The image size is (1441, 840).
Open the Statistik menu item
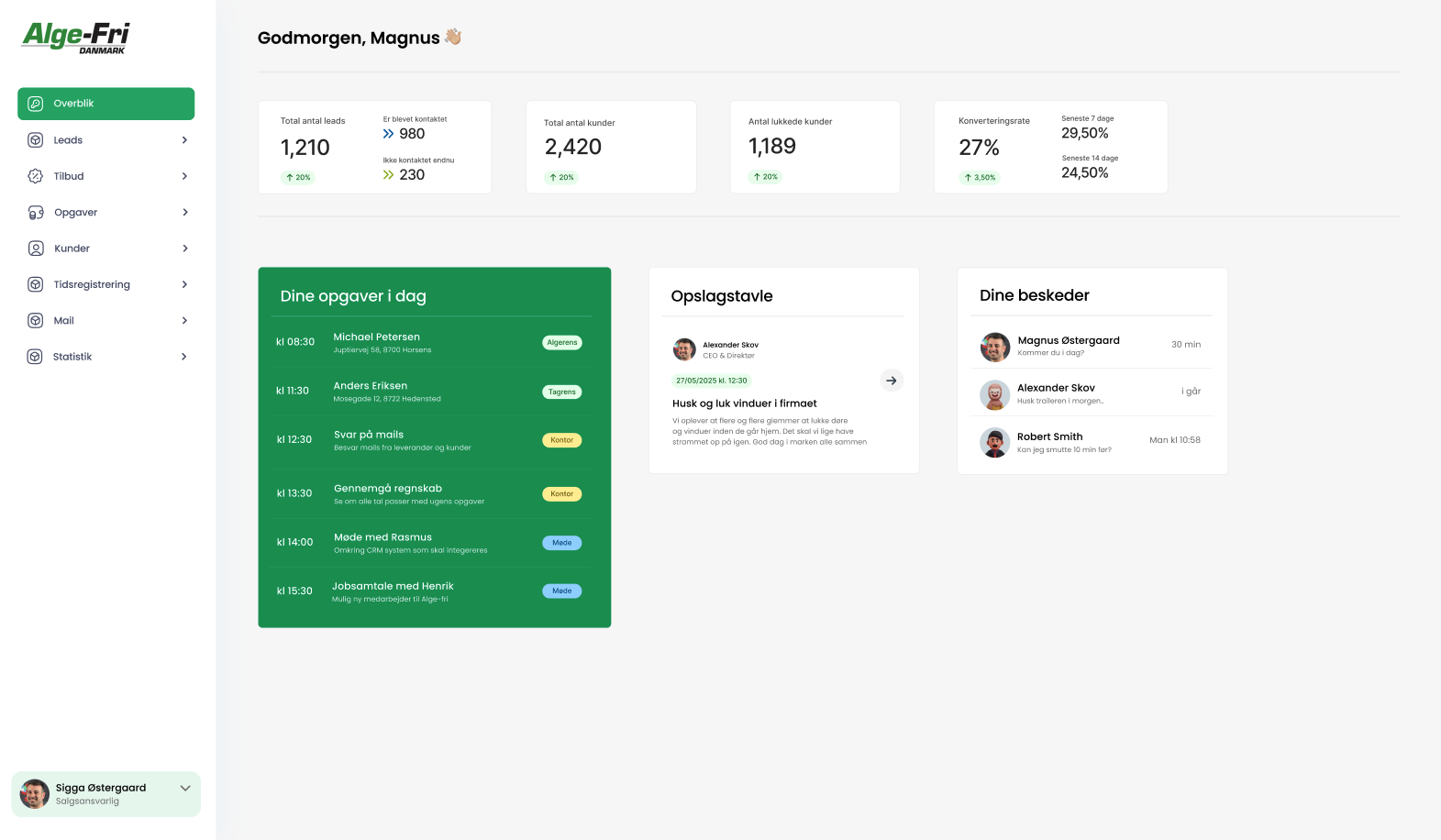(105, 357)
